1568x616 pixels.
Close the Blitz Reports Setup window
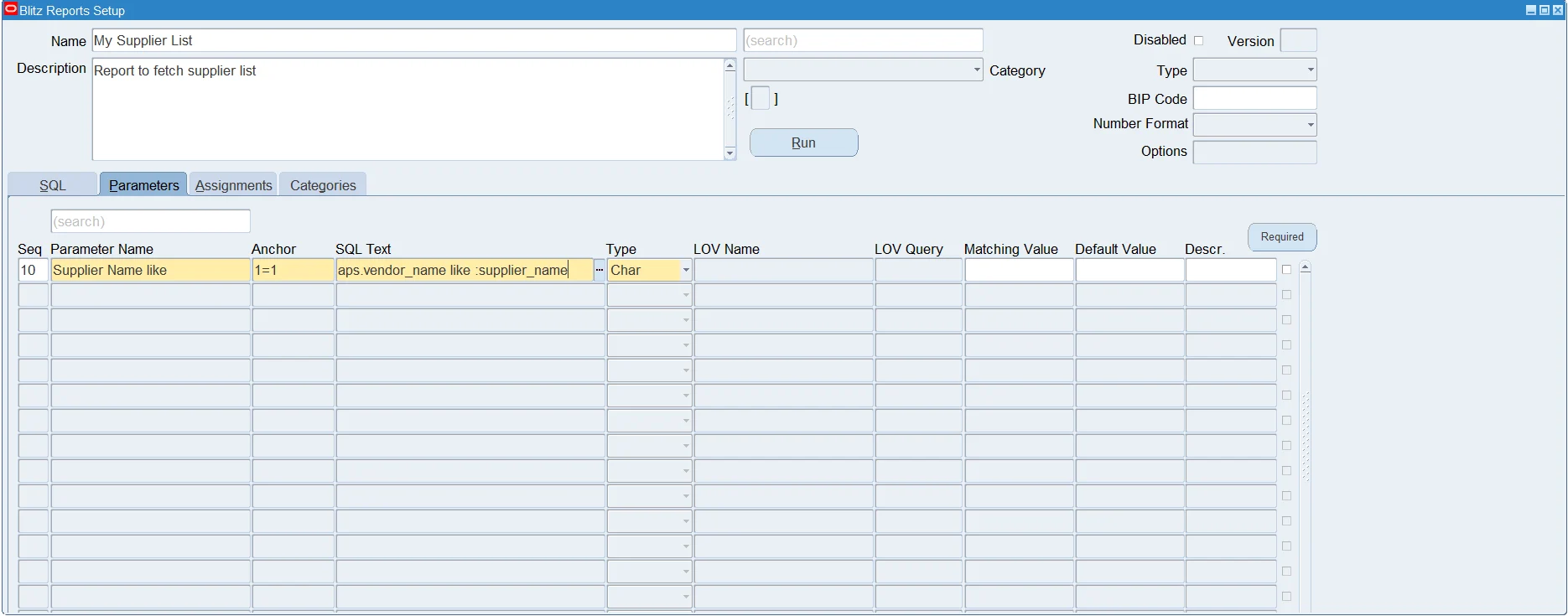coord(1557,10)
